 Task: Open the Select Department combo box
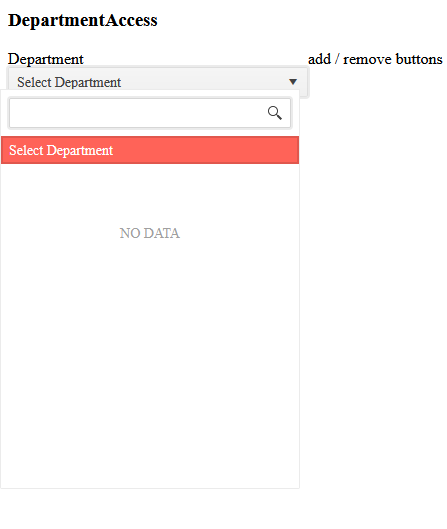click(158, 82)
